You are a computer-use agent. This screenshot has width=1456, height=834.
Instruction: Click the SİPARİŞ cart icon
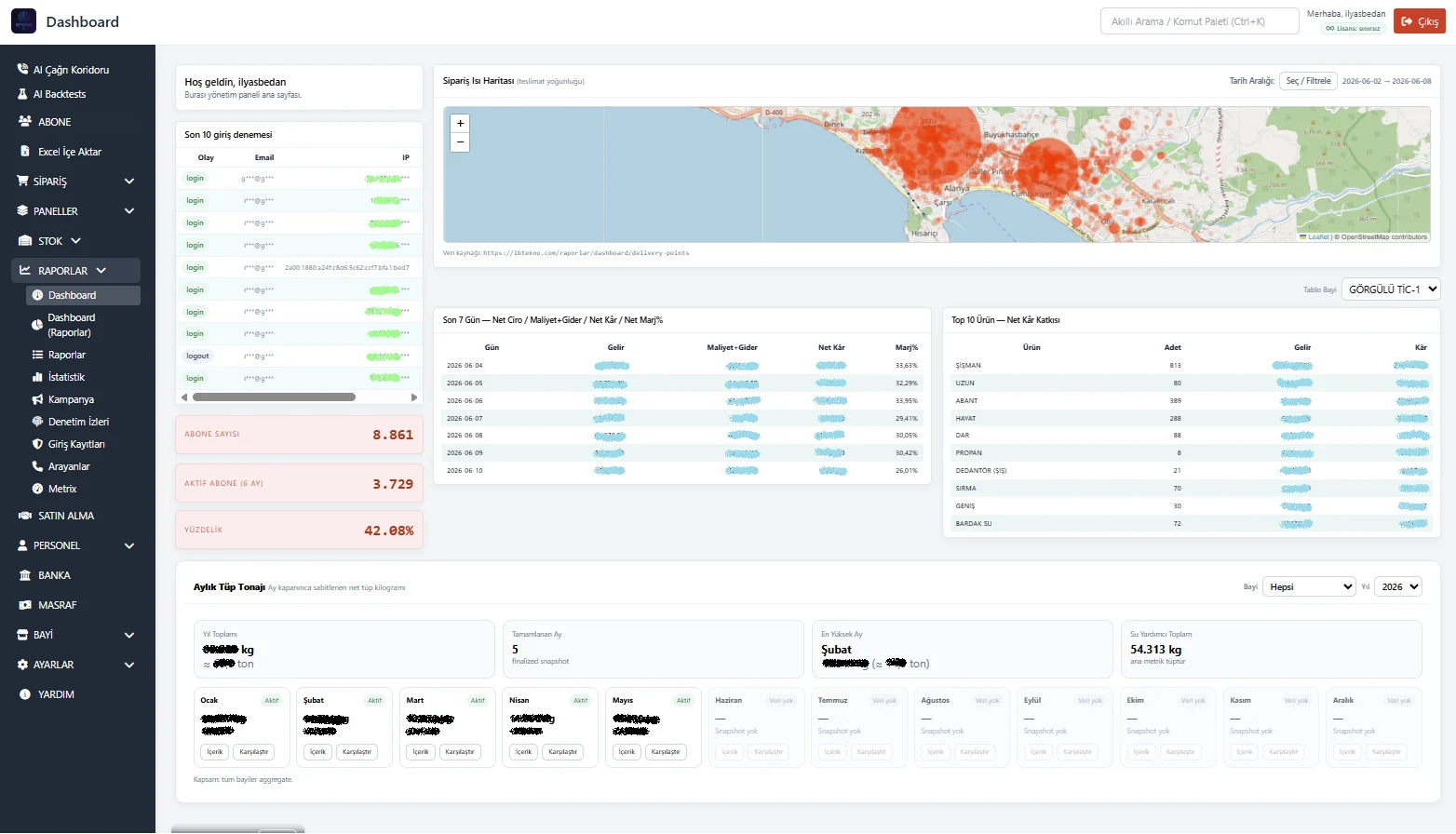pos(22,182)
